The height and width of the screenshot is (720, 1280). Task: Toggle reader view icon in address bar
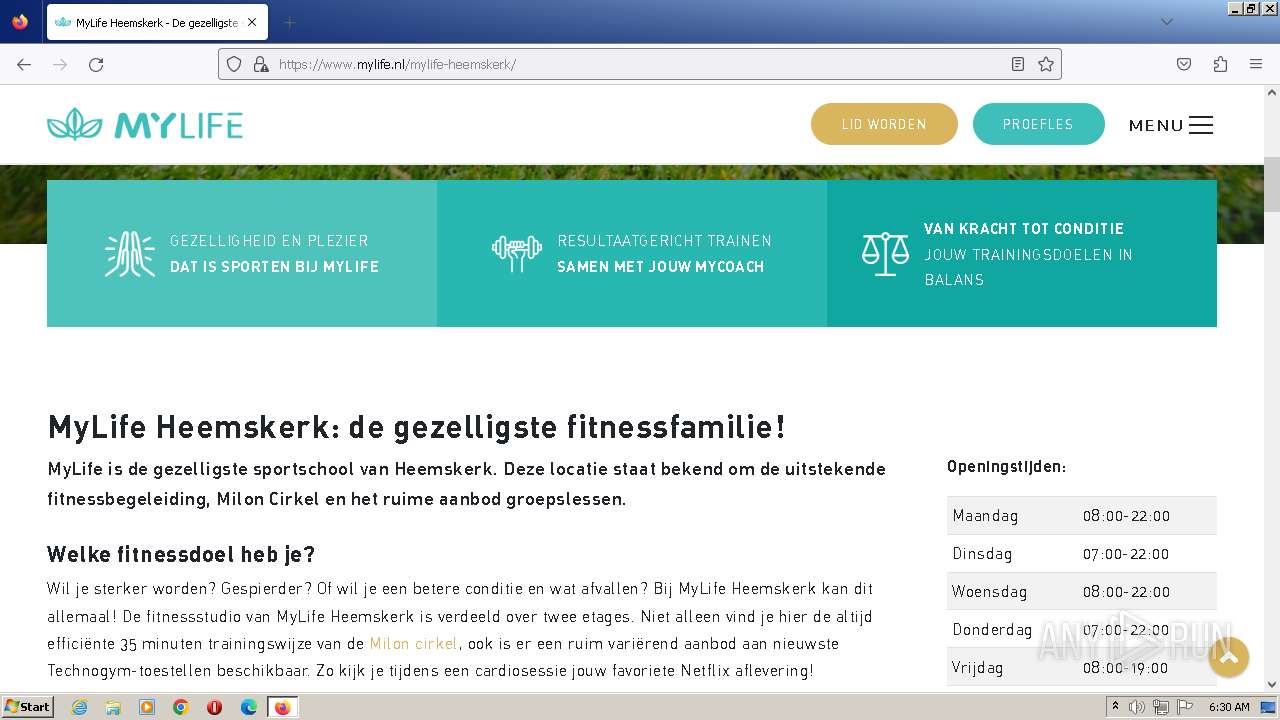[1018, 64]
